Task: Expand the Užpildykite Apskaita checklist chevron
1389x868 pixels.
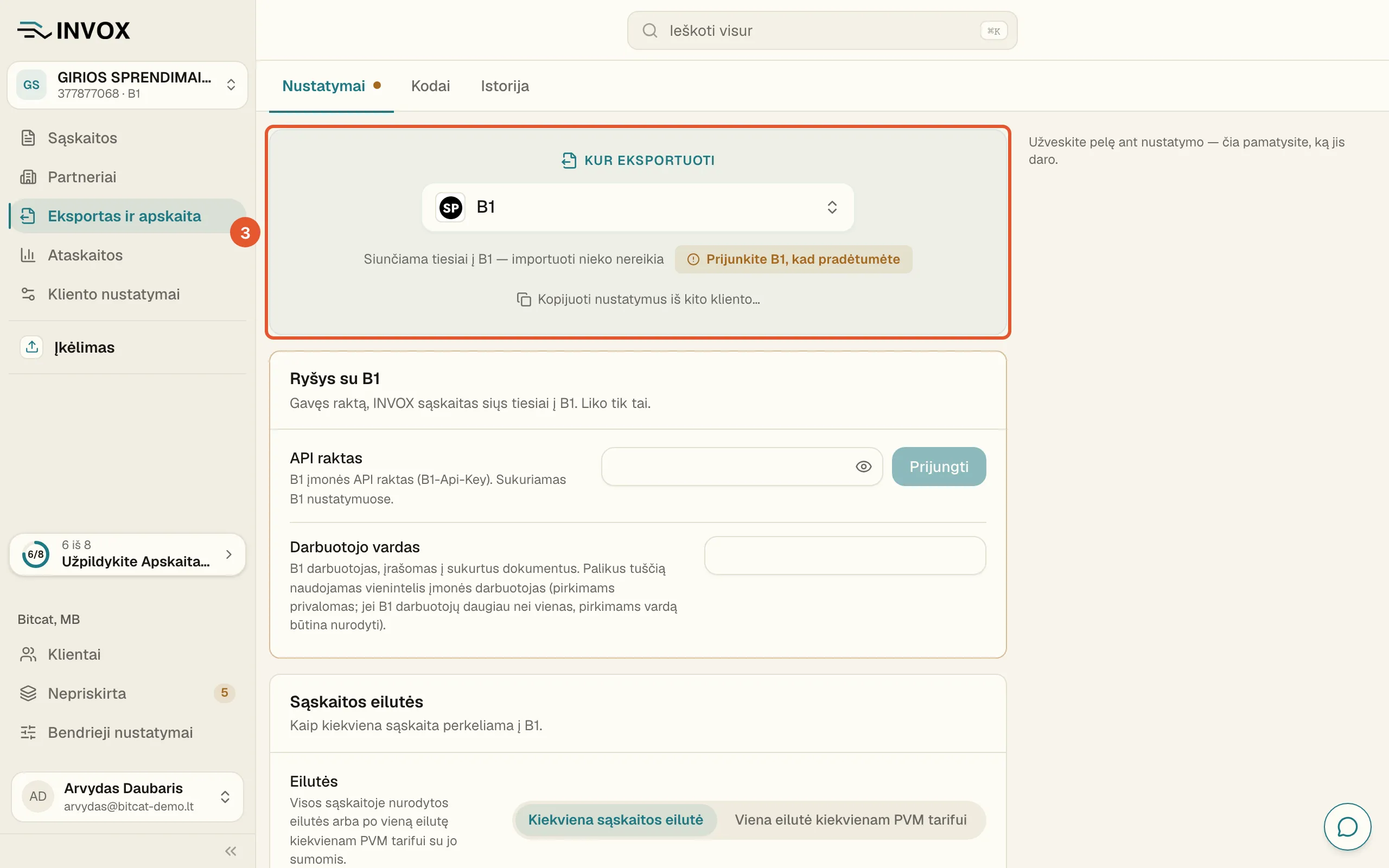Action: 229,554
